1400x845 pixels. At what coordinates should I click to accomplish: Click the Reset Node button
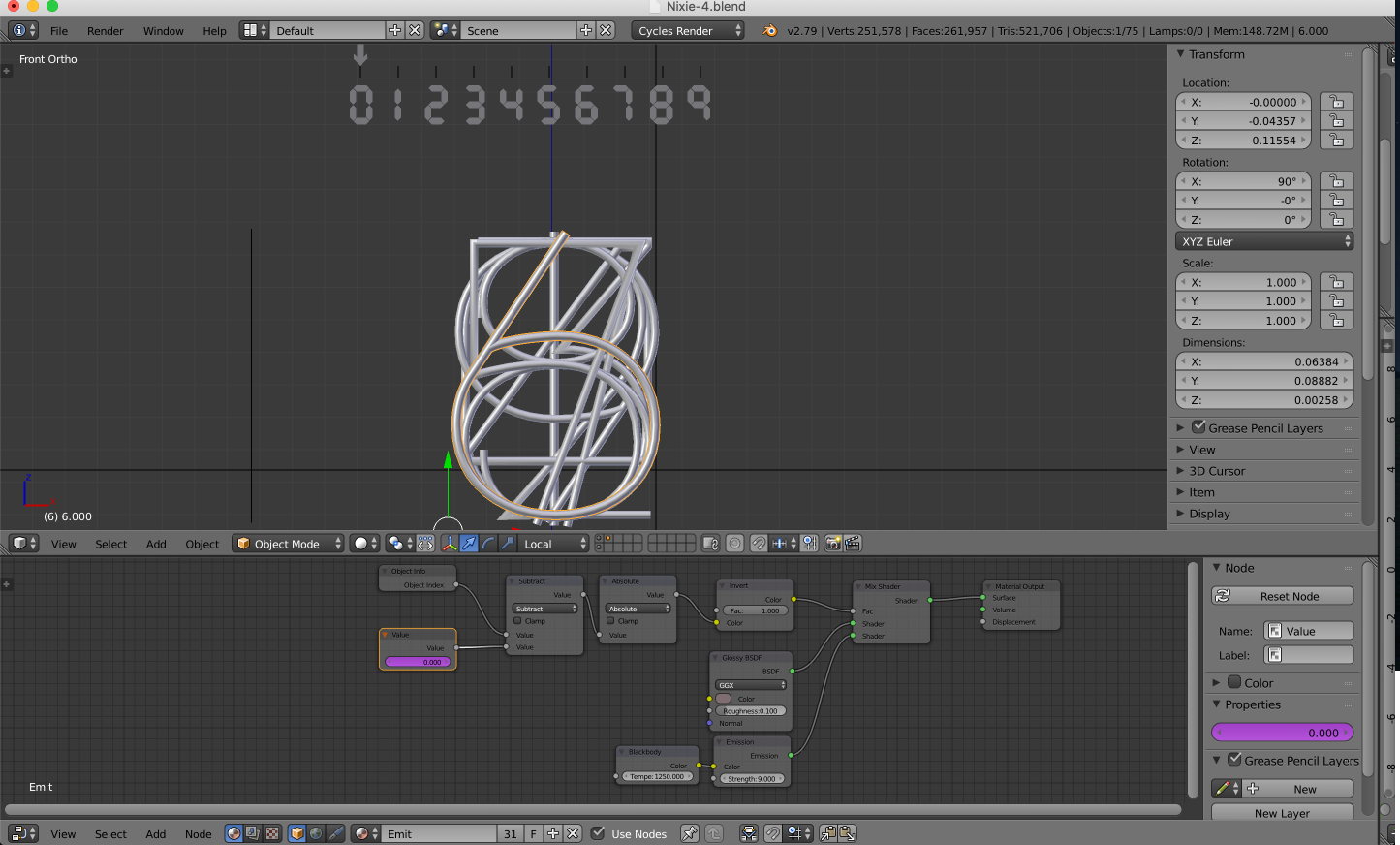pyautogui.click(x=1282, y=595)
